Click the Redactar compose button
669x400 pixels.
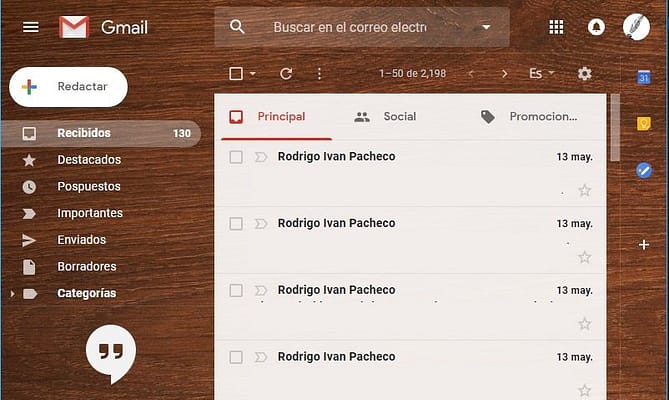(68, 87)
